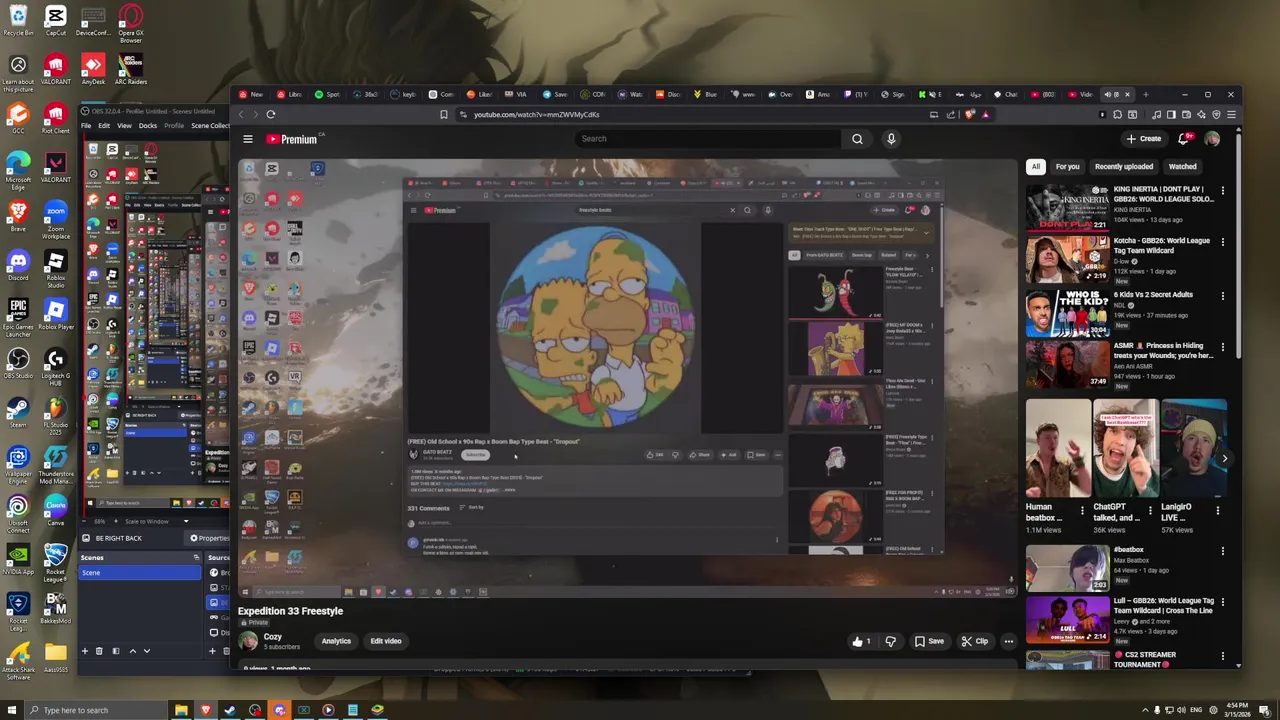This screenshot has width=1280, height=720.
Task: Open Brave from the Windows taskbar
Action: (206, 710)
